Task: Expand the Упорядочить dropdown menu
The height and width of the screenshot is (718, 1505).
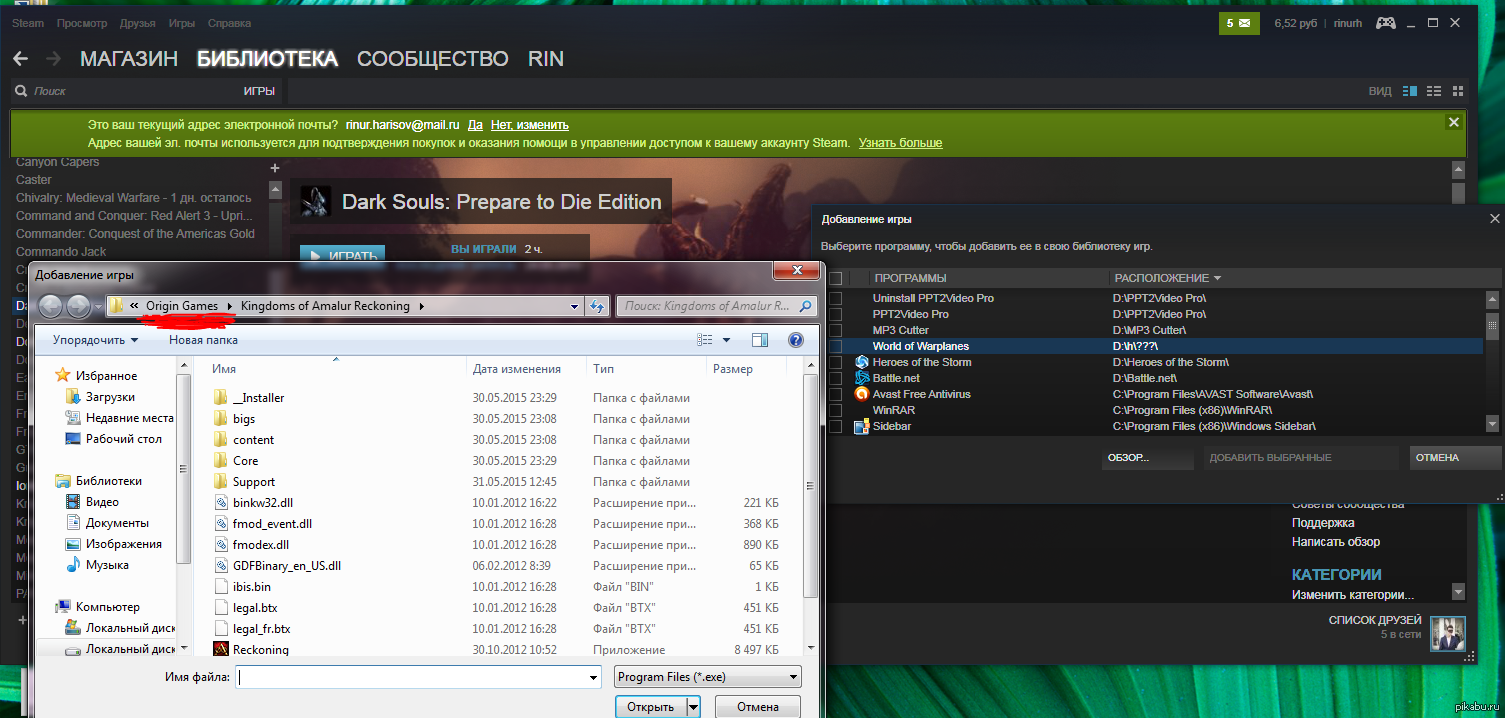Action: (95, 340)
